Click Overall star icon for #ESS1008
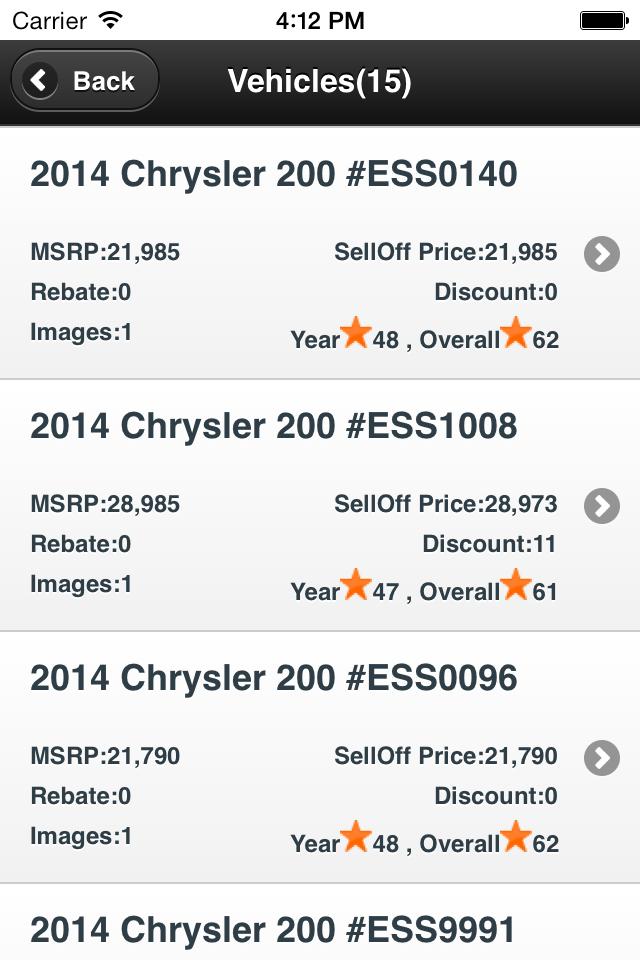Viewport: 640px width, 960px height. [516, 585]
